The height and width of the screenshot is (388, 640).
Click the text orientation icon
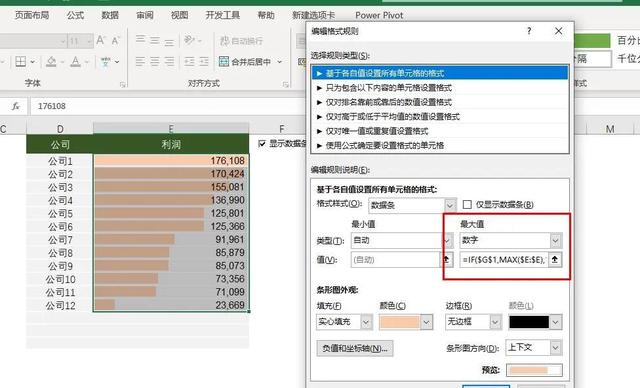click(189, 40)
